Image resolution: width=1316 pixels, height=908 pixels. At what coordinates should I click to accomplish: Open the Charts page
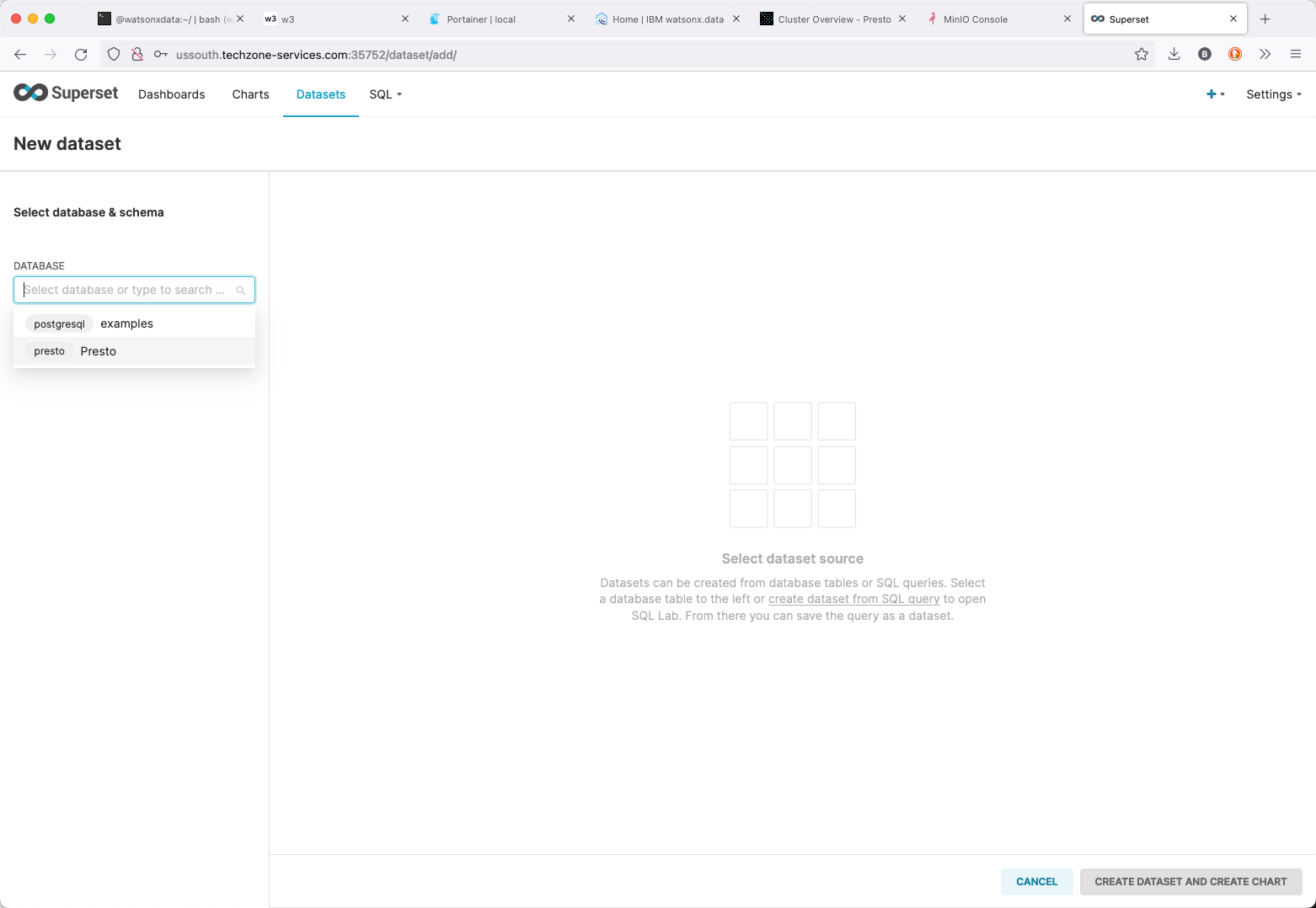pos(251,94)
